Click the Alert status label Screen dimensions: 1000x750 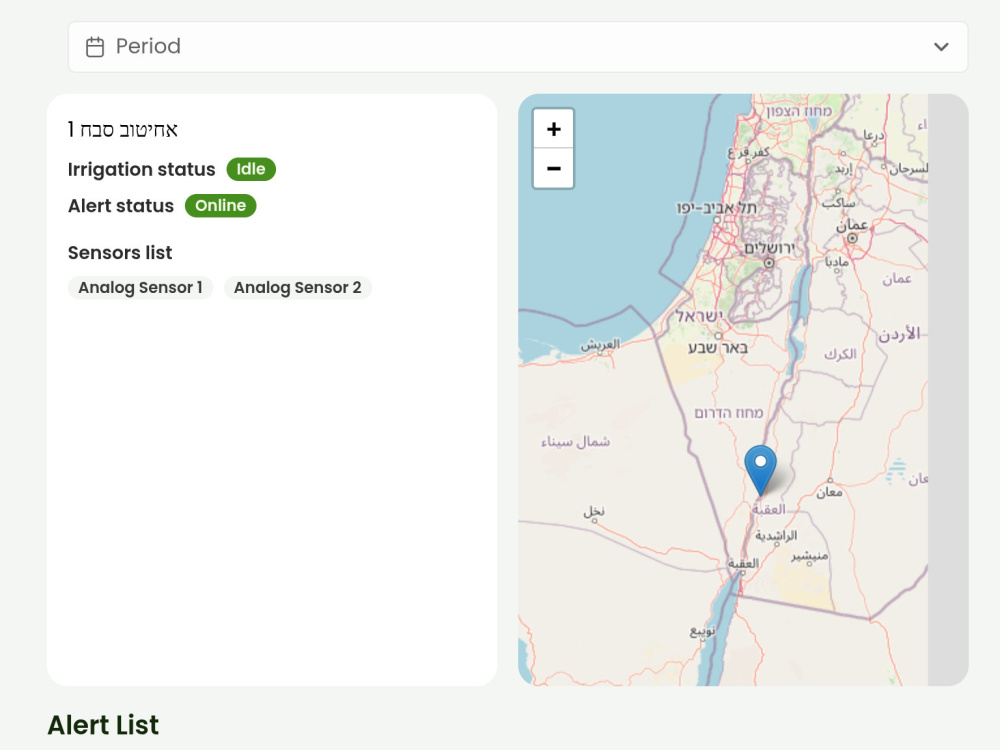pyautogui.click(x=121, y=206)
